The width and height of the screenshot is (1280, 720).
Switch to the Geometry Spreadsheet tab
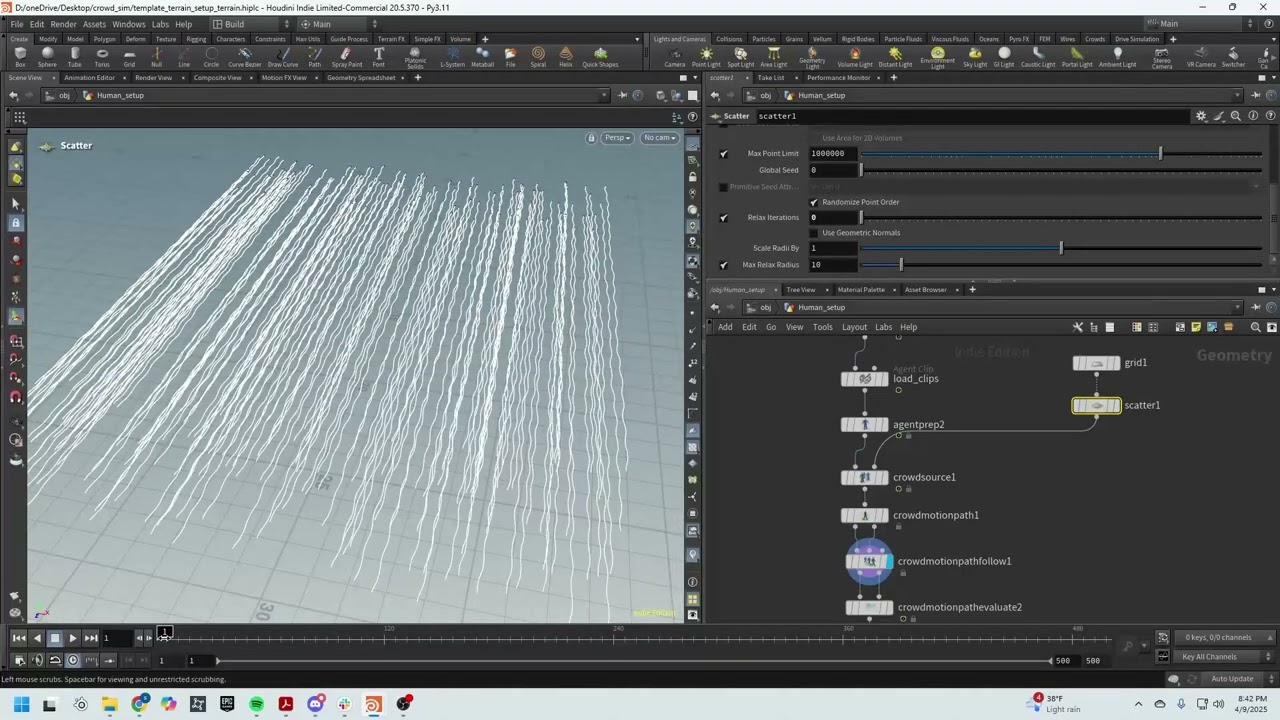pyautogui.click(x=361, y=78)
